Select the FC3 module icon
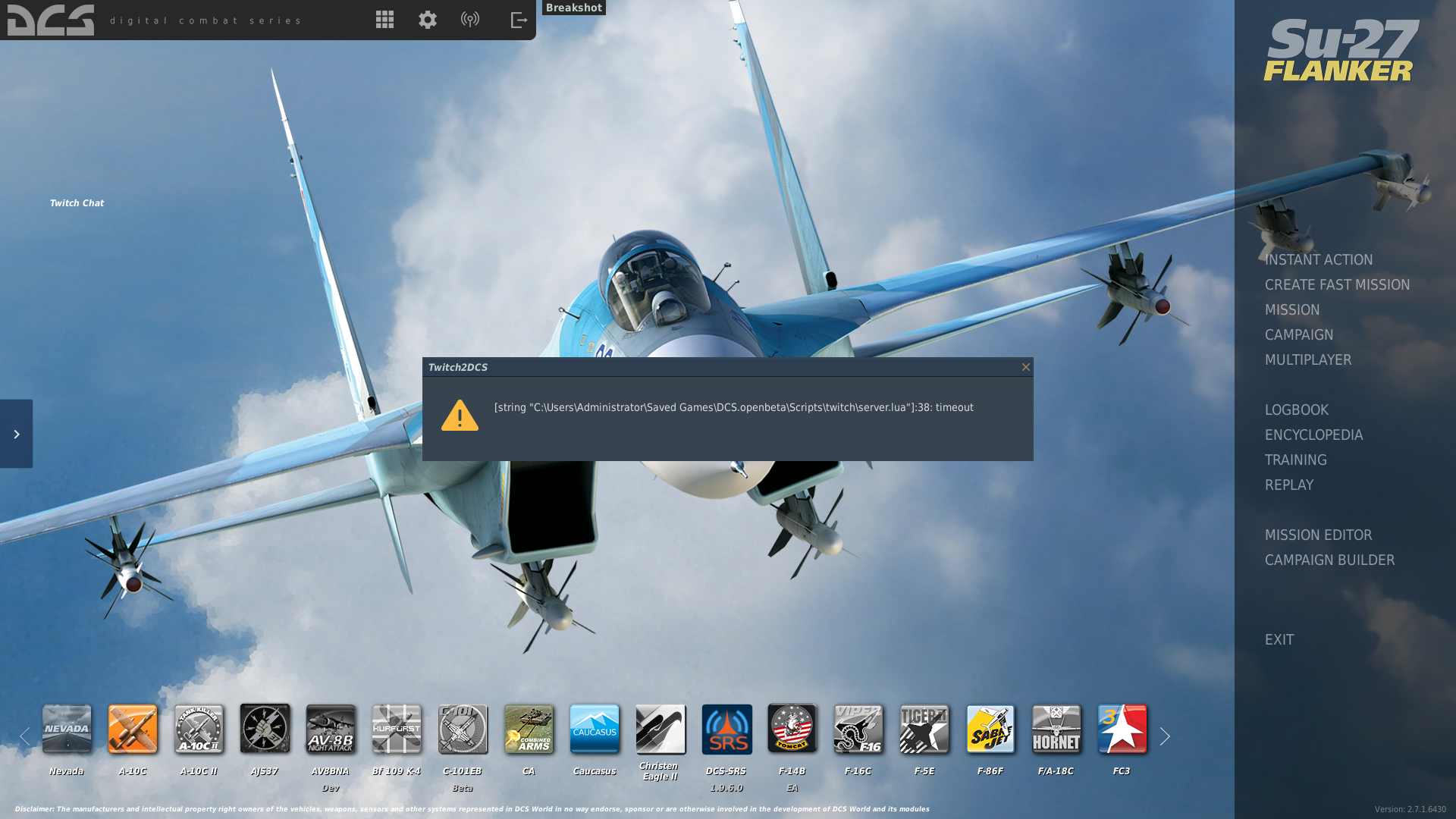Image resolution: width=1456 pixels, height=819 pixels. point(1122,729)
